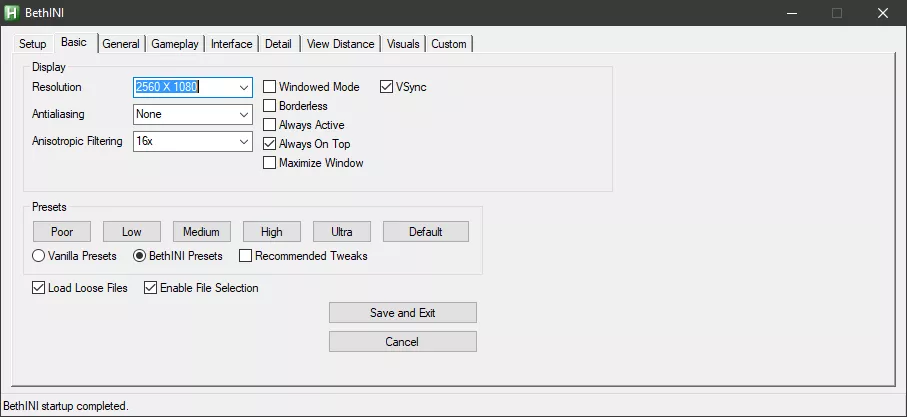Screen dimensions: 907x417
Task: Apply the Medium preset
Action: coord(201,232)
